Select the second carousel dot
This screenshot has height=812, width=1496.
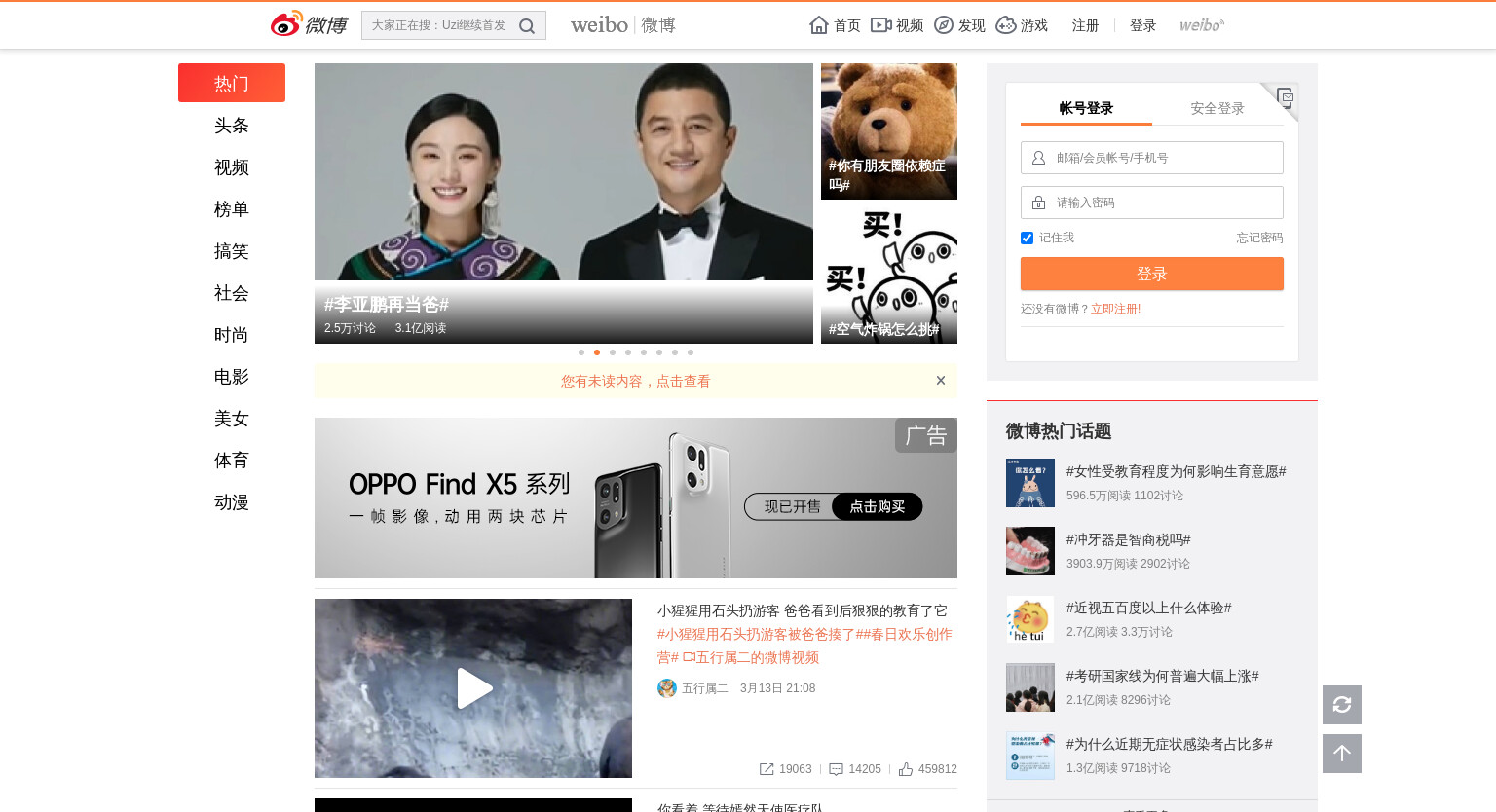click(x=597, y=352)
